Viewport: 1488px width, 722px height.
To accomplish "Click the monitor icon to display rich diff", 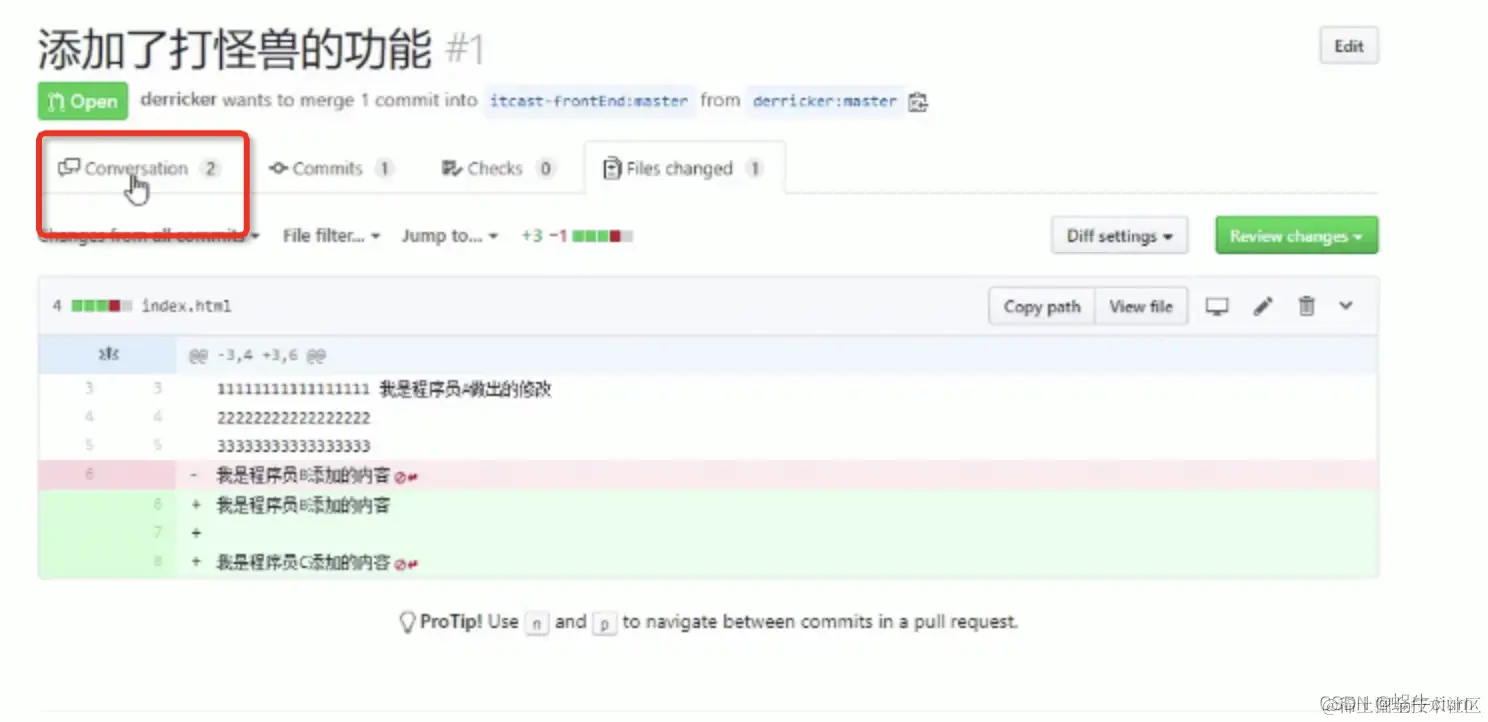I will click(x=1217, y=306).
